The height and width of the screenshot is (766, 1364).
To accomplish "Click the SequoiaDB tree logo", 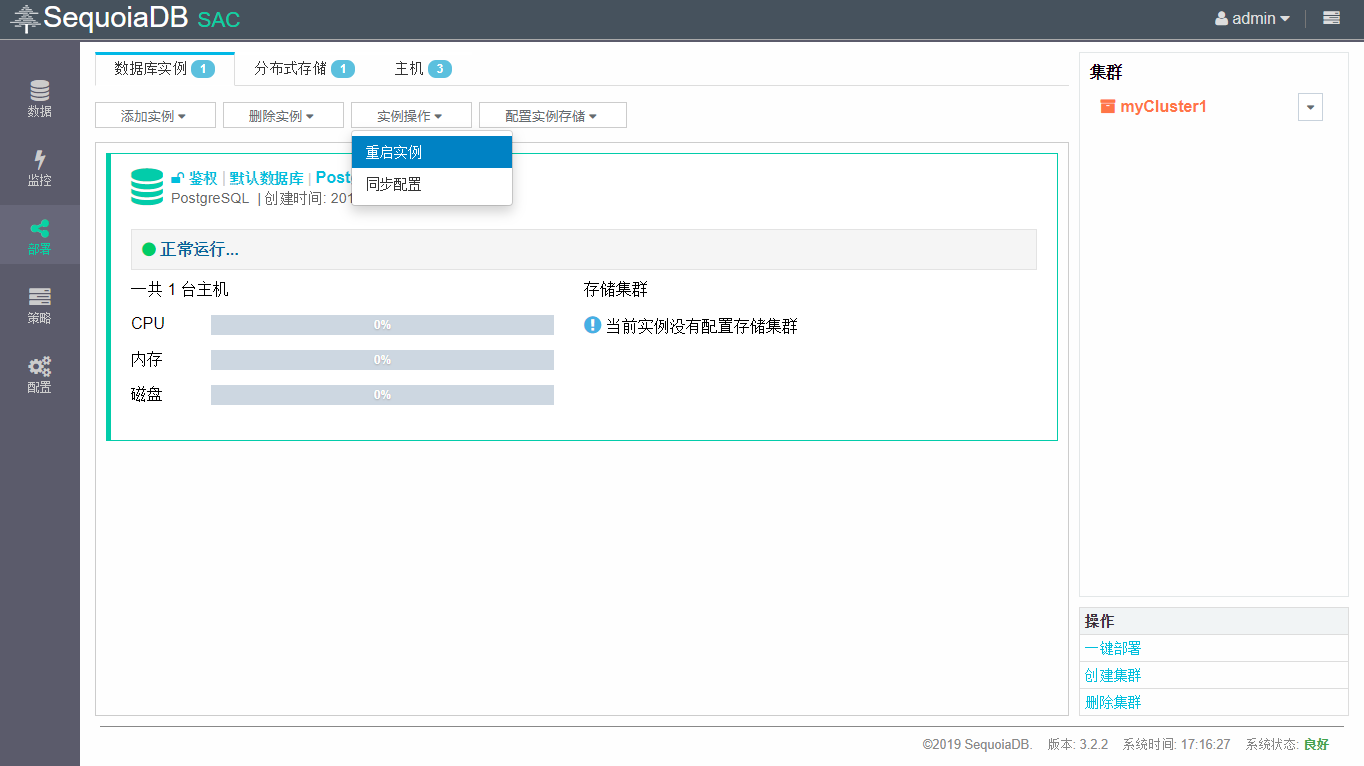I will (x=25, y=18).
